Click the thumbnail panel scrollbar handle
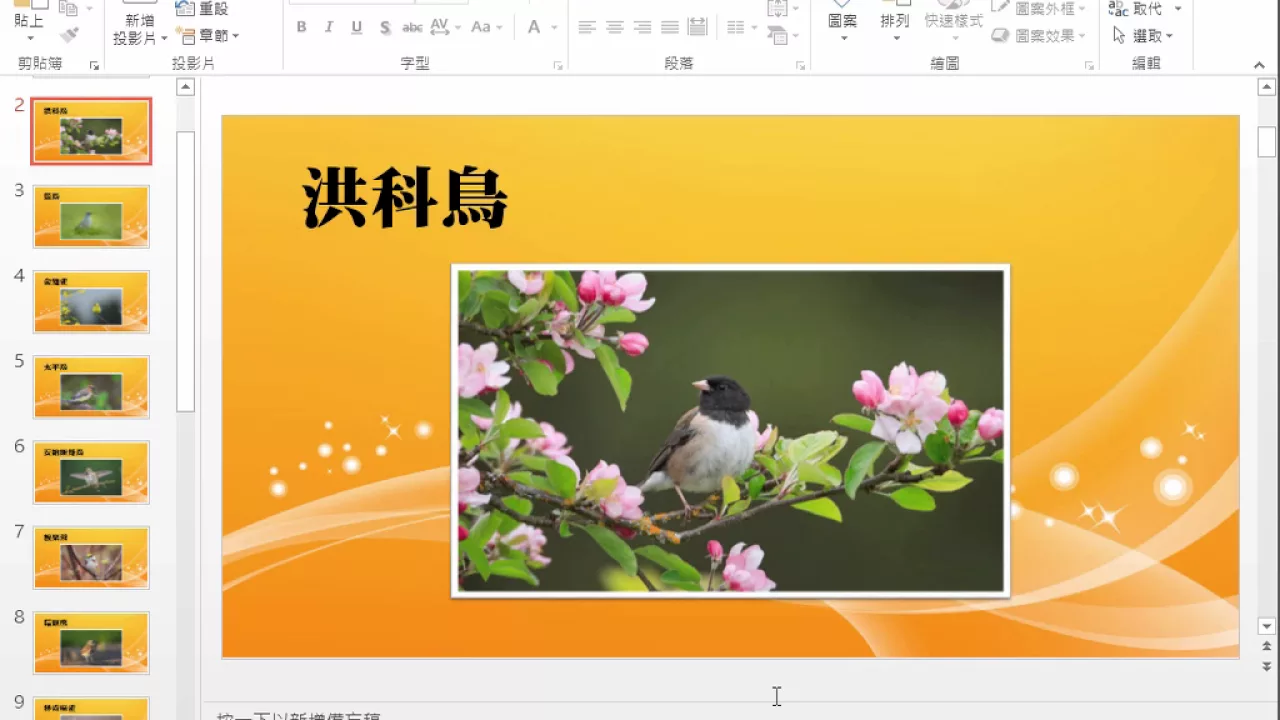 click(185, 271)
